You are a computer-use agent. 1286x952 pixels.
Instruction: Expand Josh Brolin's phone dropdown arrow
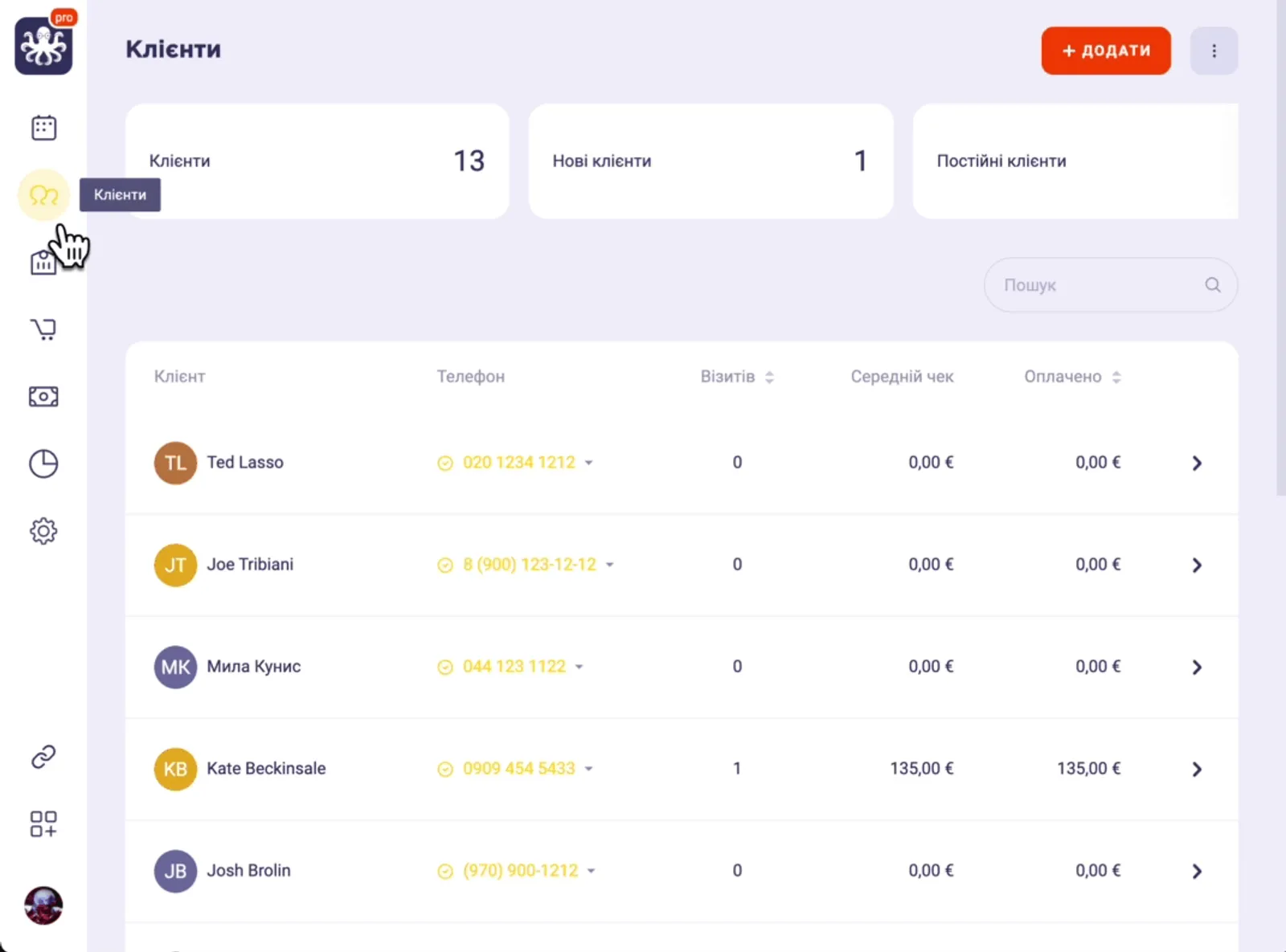coord(592,871)
